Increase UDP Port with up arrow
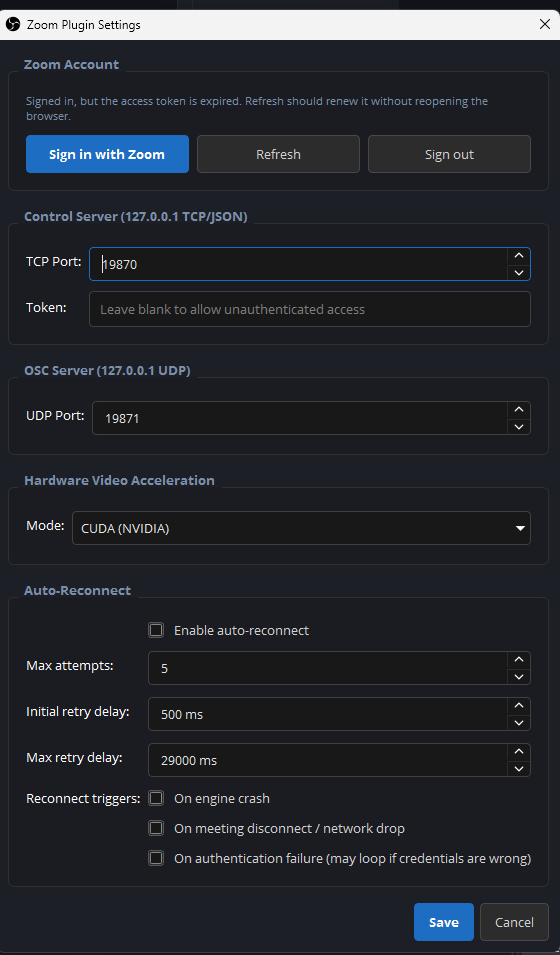560x955 pixels. click(x=519, y=410)
